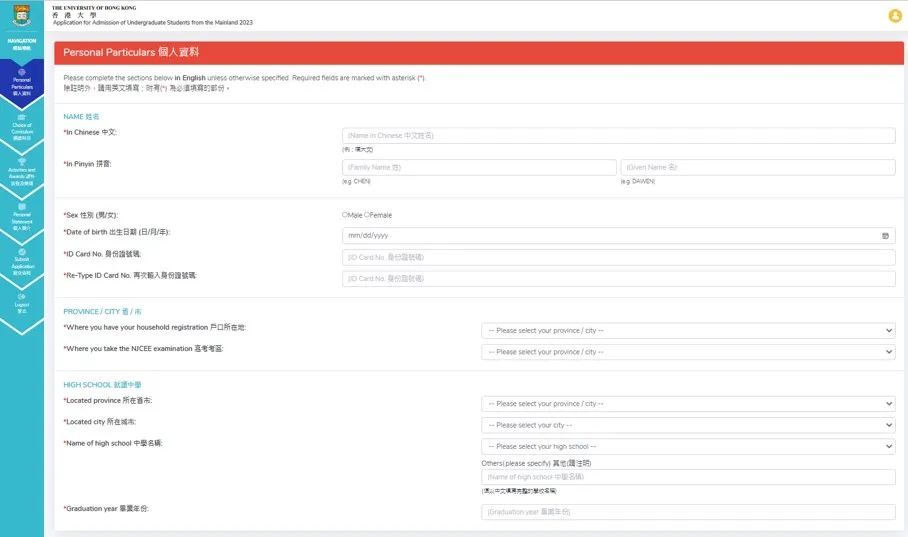Viewport: 908px width, 537px height.
Task: Click the Choice of Curriculum sidebar icon
Action: pos(21,117)
